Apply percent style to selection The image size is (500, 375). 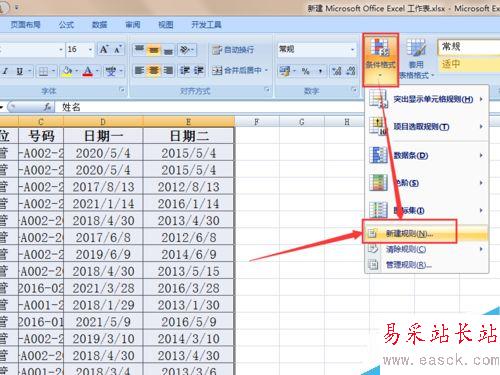click(x=305, y=71)
